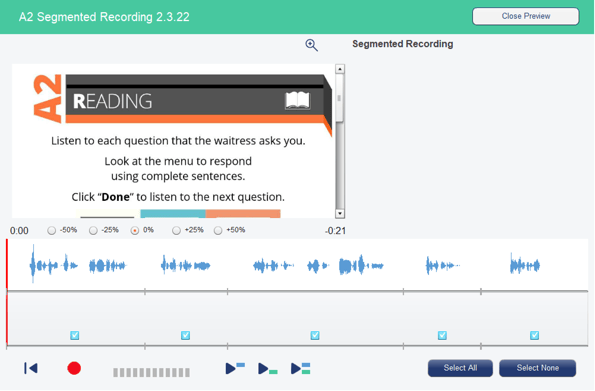
Task: Click the 0:00 elapsed time label
Action: tap(19, 231)
